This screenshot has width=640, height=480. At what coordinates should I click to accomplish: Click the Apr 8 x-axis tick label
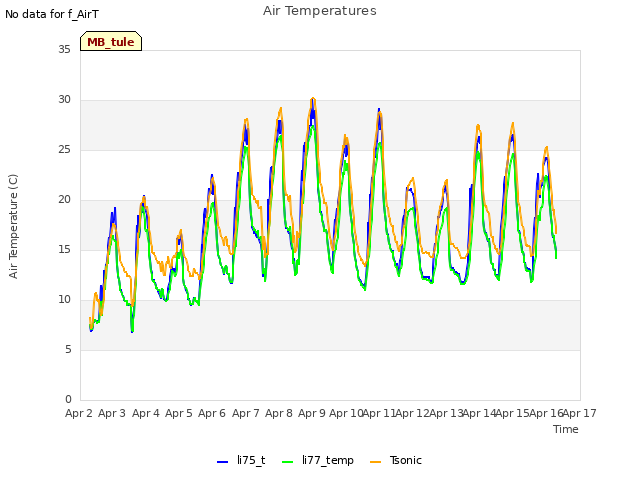pyautogui.click(x=279, y=413)
